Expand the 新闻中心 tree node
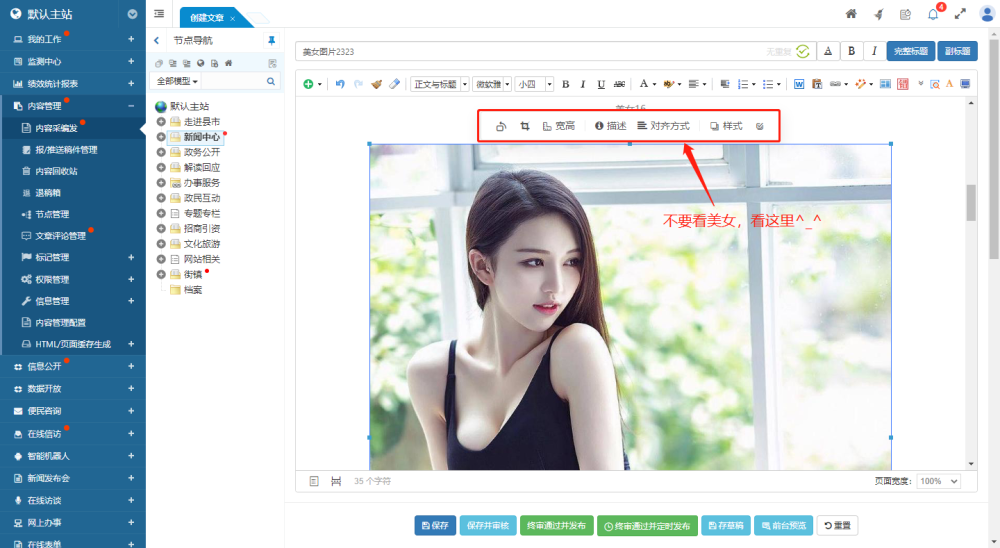This screenshot has height=548, width=1000. tap(162, 137)
